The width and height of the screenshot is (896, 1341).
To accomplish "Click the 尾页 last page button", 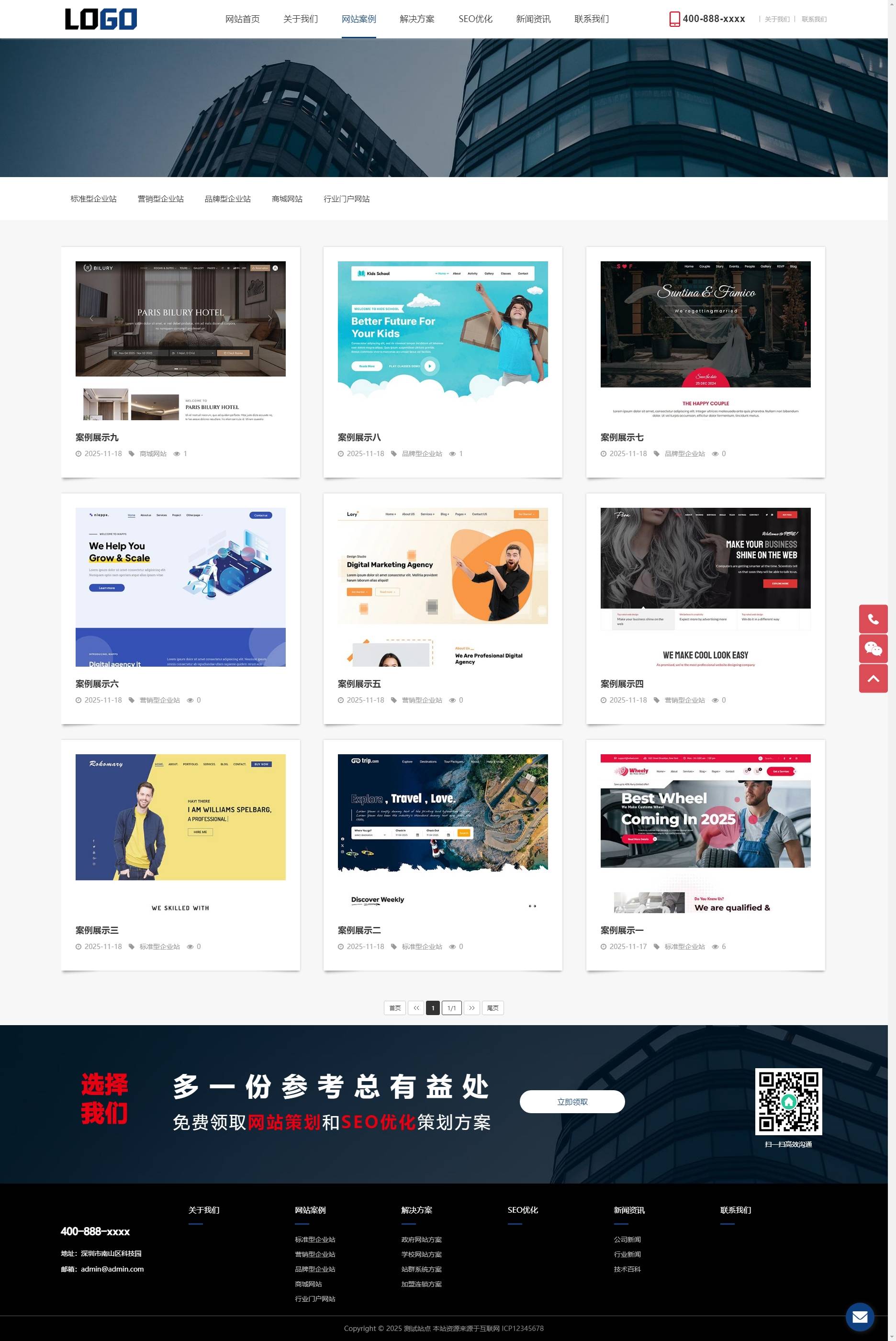I will click(492, 1008).
